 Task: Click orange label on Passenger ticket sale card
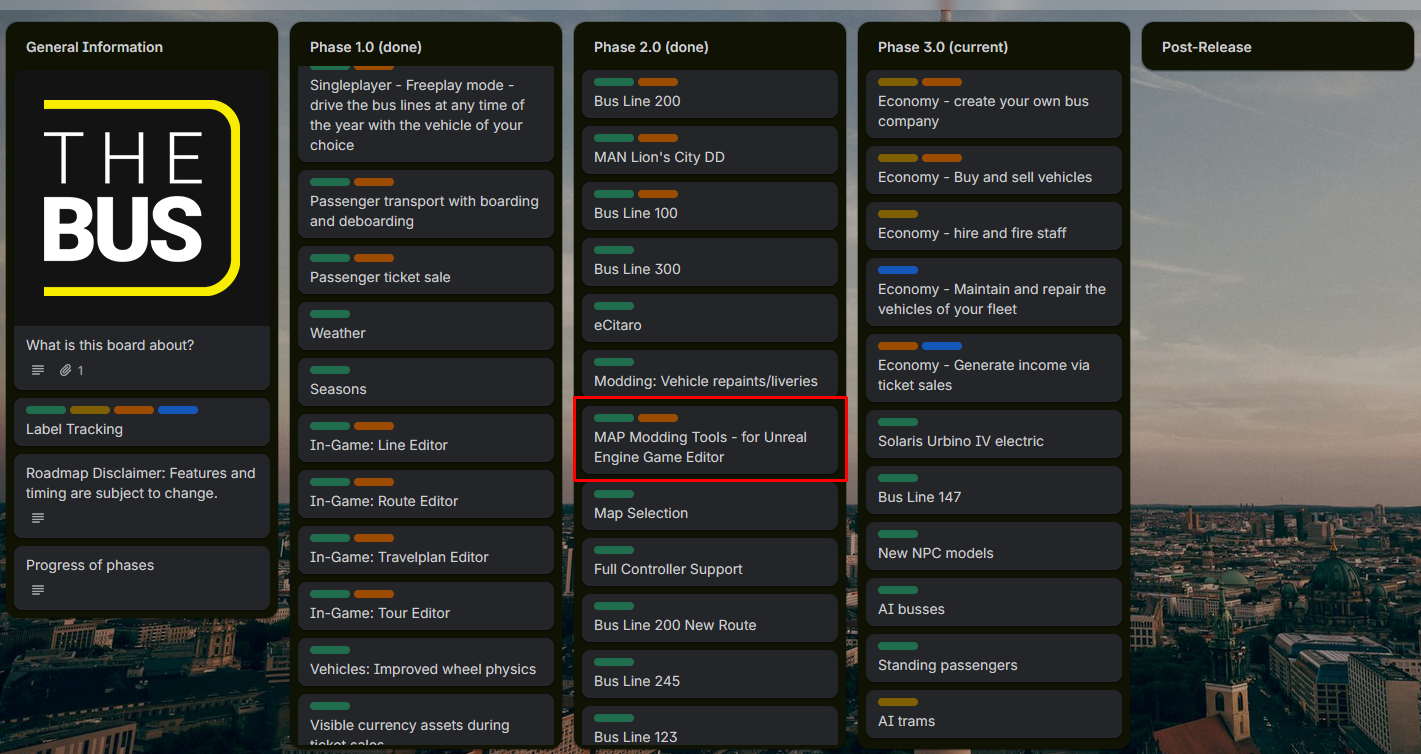pyautogui.click(x=374, y=258)
